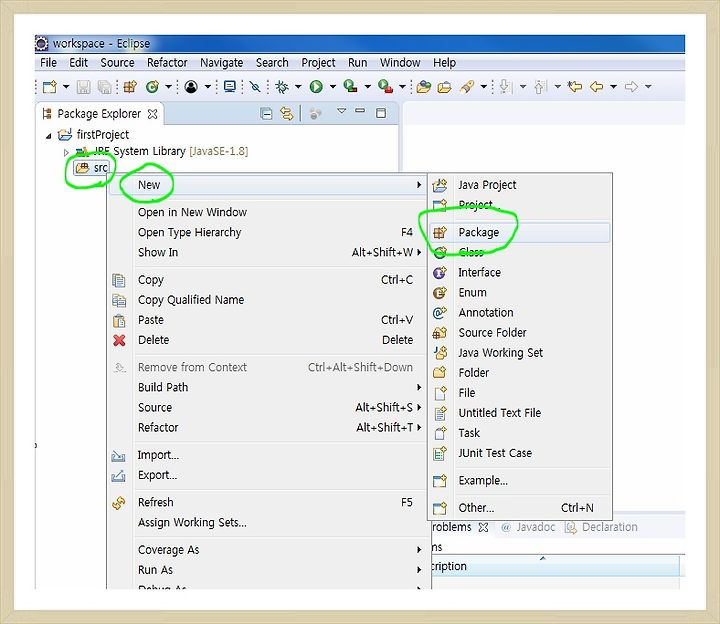This screenshot has height=624, width=720.
Task: Click Open in New Window
Action: [x=268, y=213]
